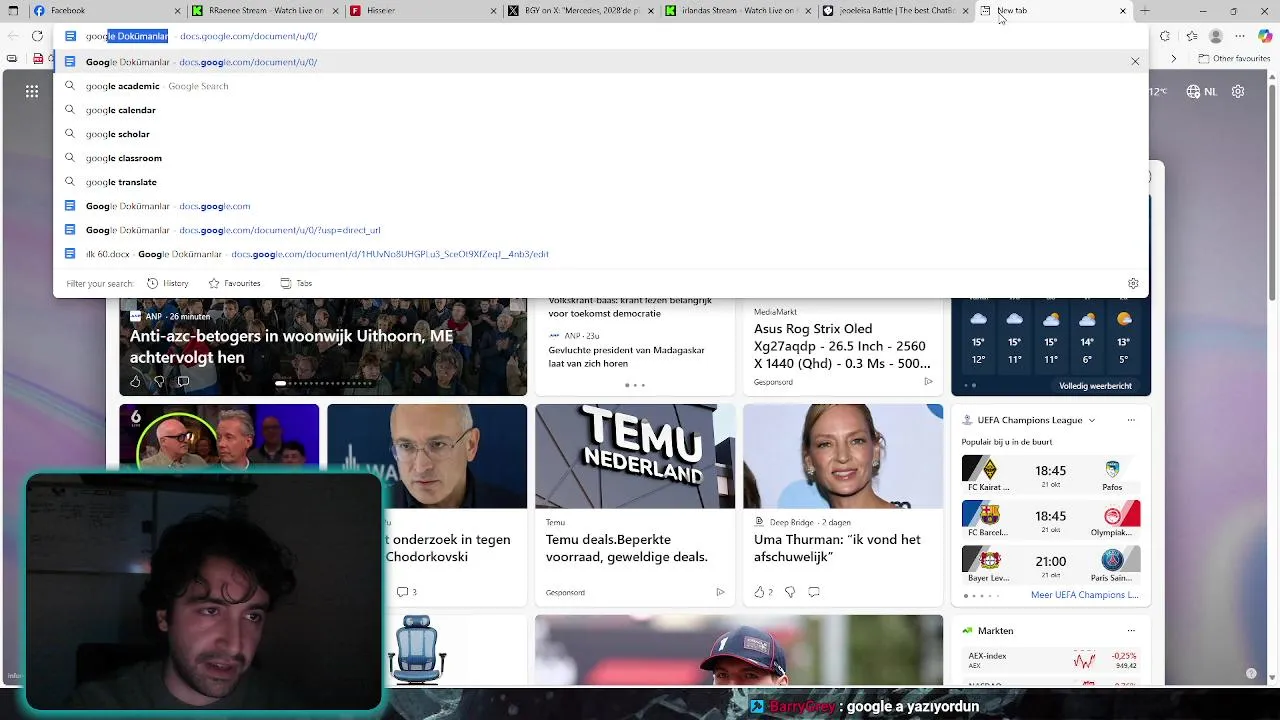Comment on the Anti-azc-betogers article
Screen dimensions: 1280x720
coord(183,381)
